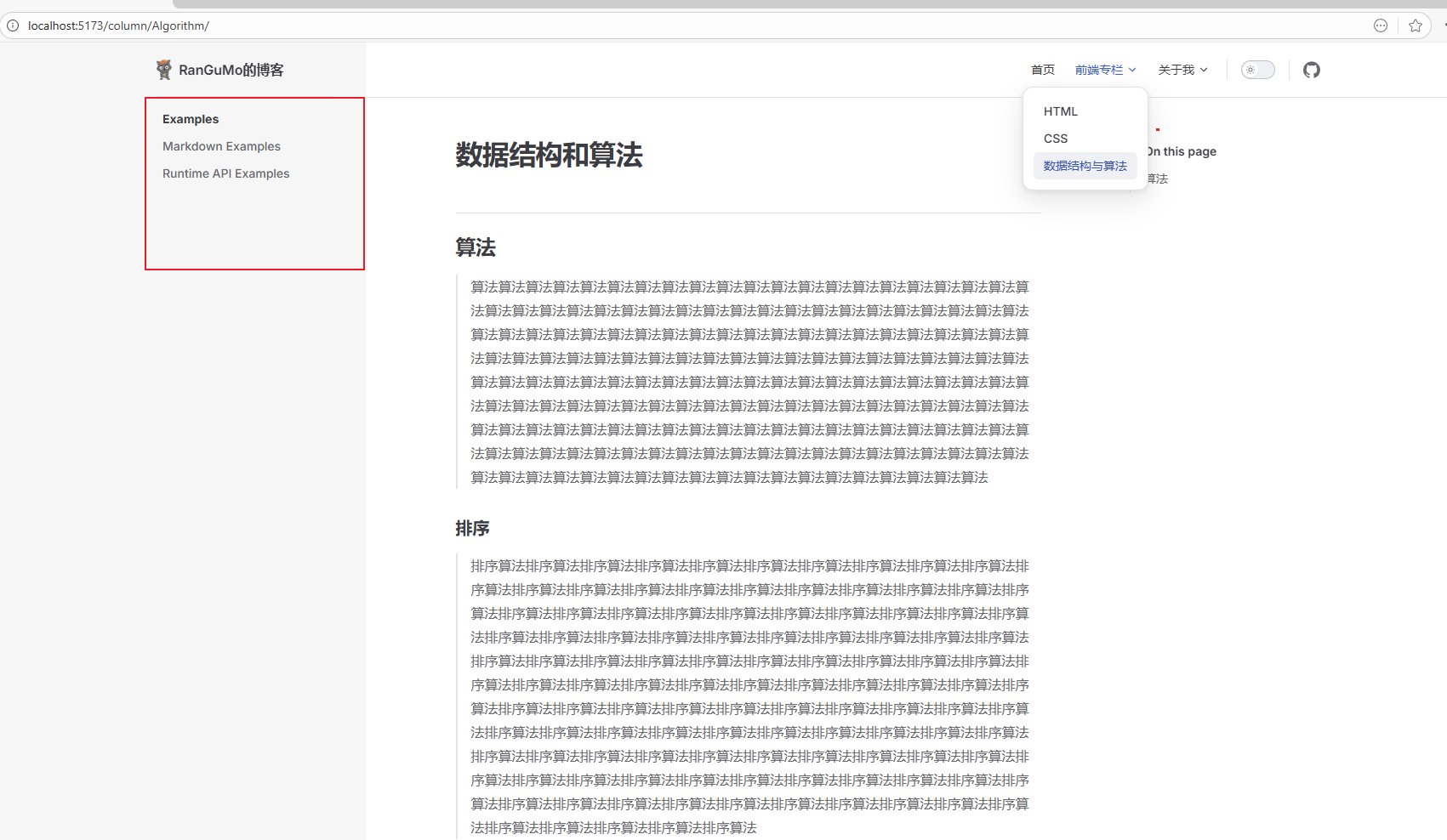Click the browser smiley feedback icon
The image size is (1447, 840).
1381,26
